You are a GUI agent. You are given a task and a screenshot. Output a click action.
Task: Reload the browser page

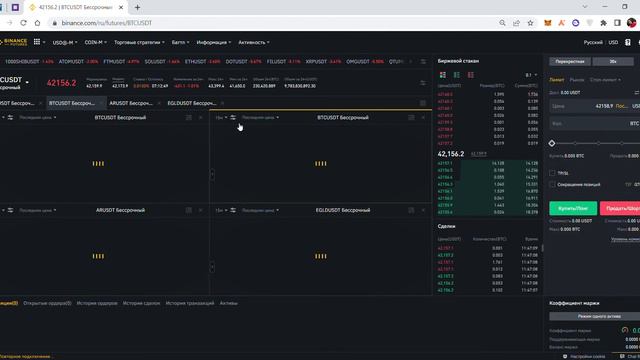[x=23, y=23]
